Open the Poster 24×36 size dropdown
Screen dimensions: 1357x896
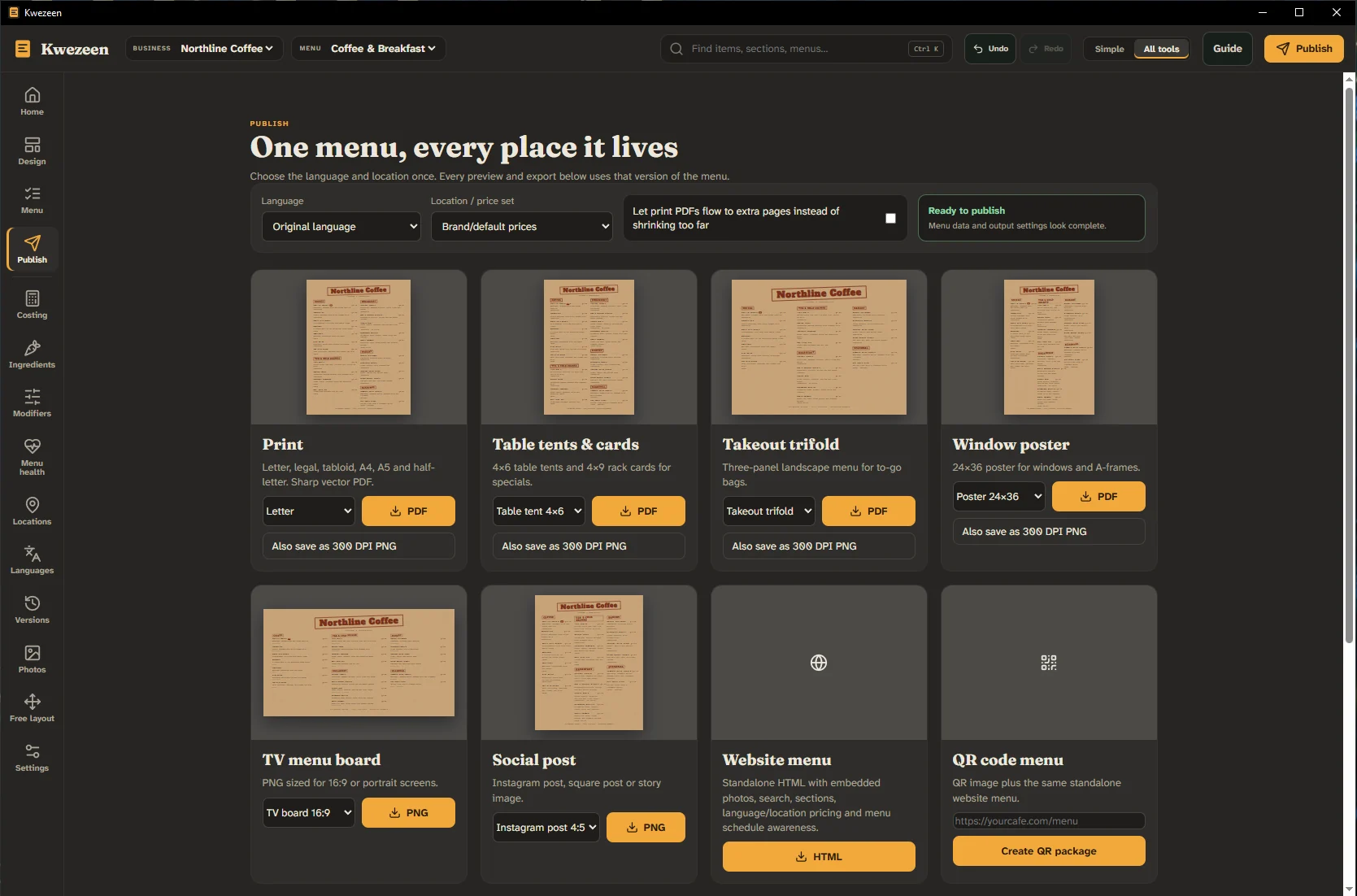[999, 497]
